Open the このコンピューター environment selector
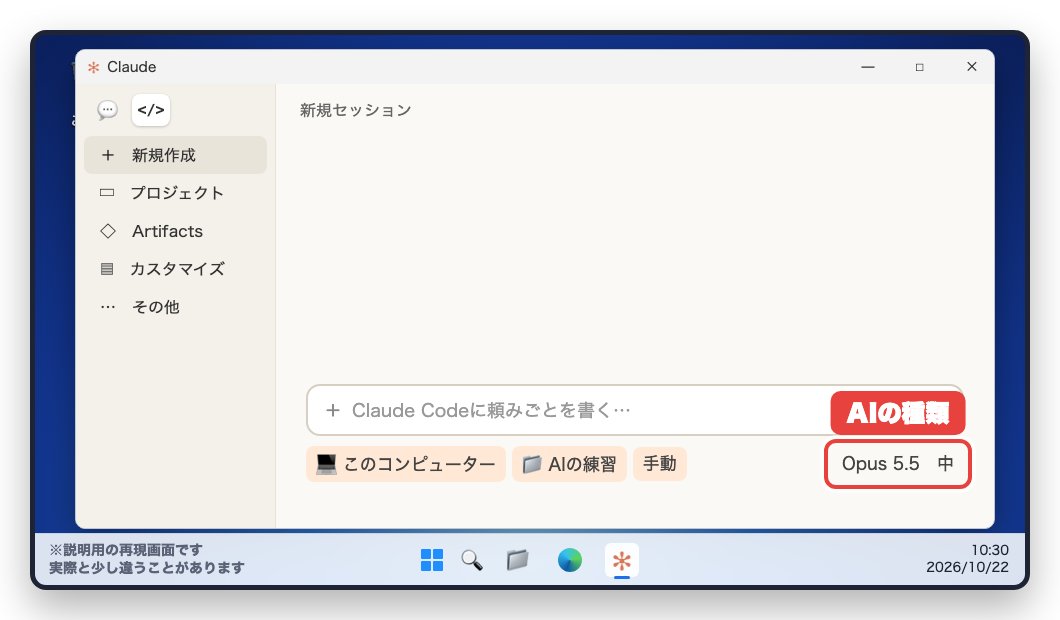The height and width of the screenshot is (620, 1060). (406, 464)
